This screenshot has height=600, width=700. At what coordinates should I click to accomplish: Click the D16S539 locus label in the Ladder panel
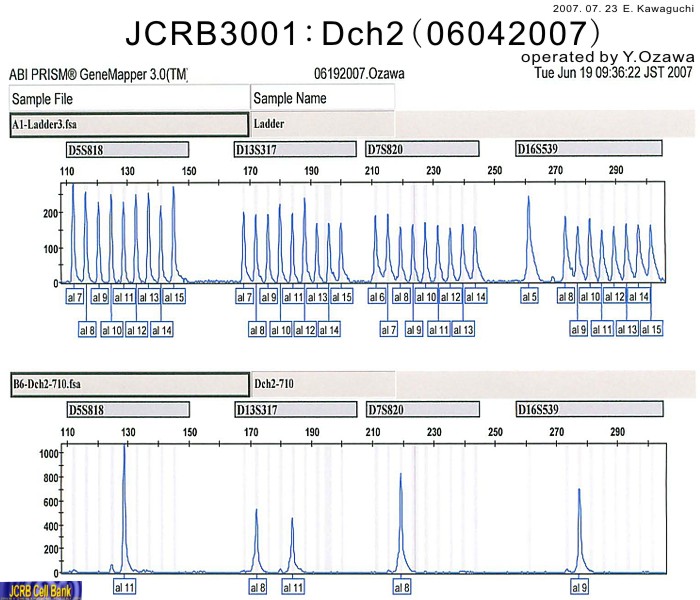(x=588, y=149)
